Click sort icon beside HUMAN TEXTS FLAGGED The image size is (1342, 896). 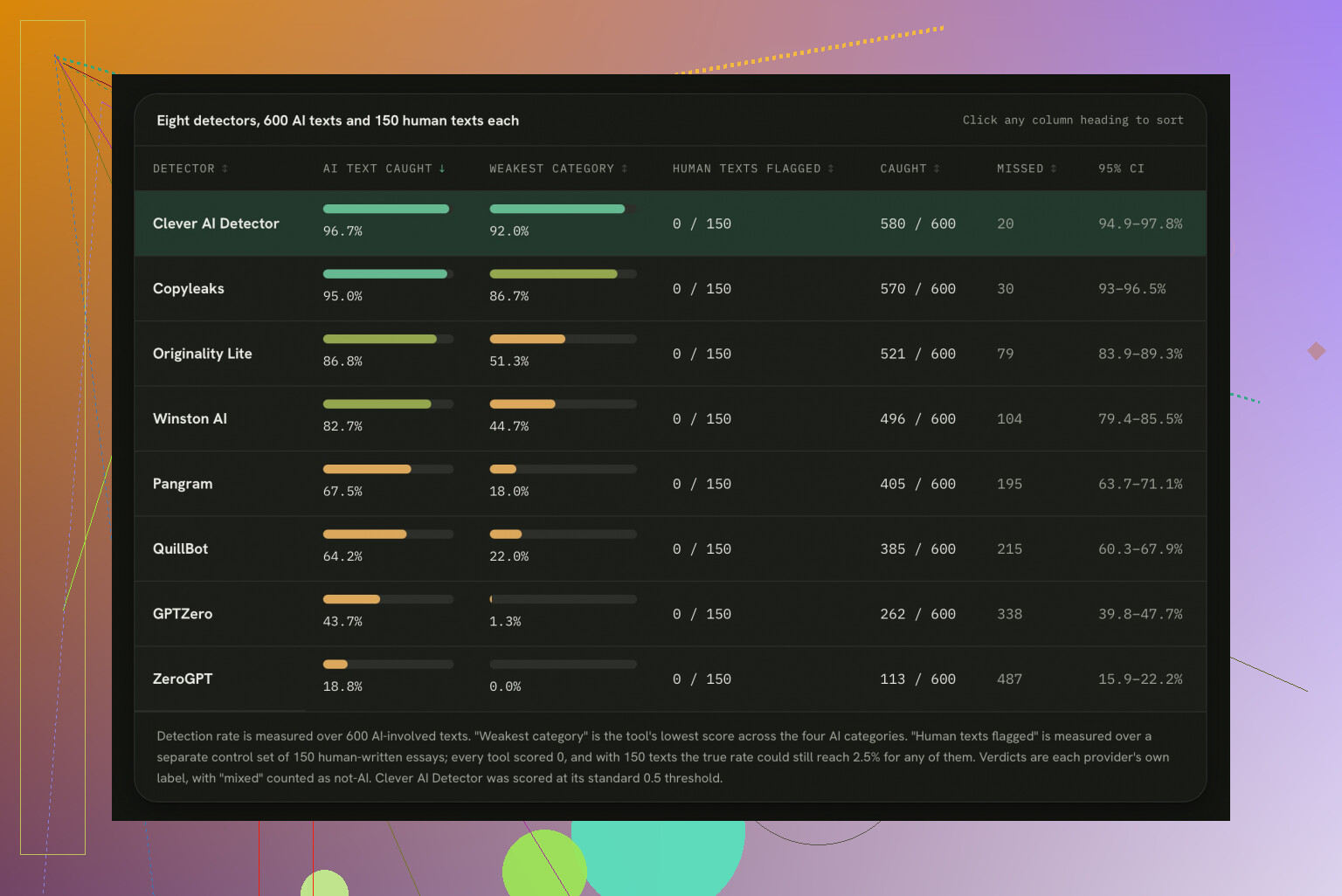point(831,169)
